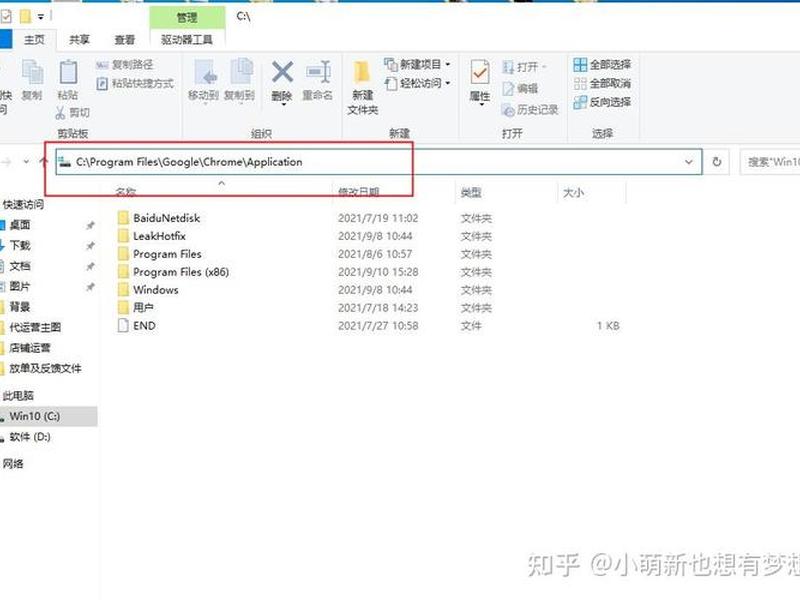Click Select none in ribbon
800x600 pixels.
[x=602, y=83]
